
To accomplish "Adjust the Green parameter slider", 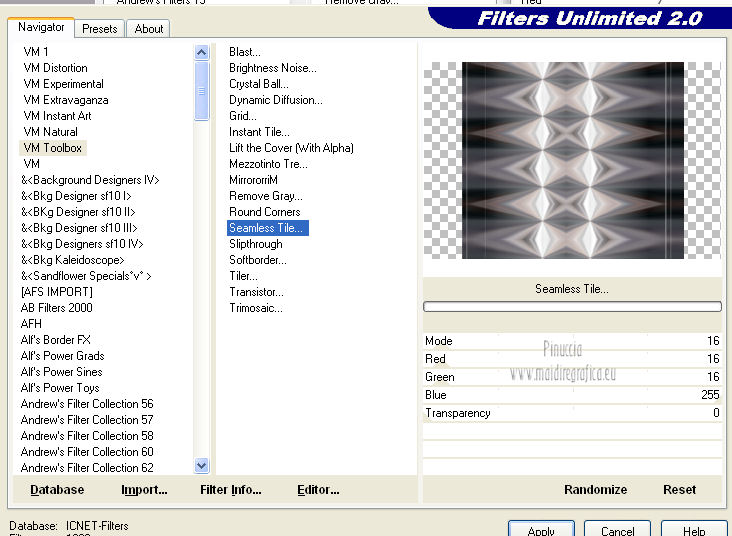I will pyautogui.click(x=572, y=377).
